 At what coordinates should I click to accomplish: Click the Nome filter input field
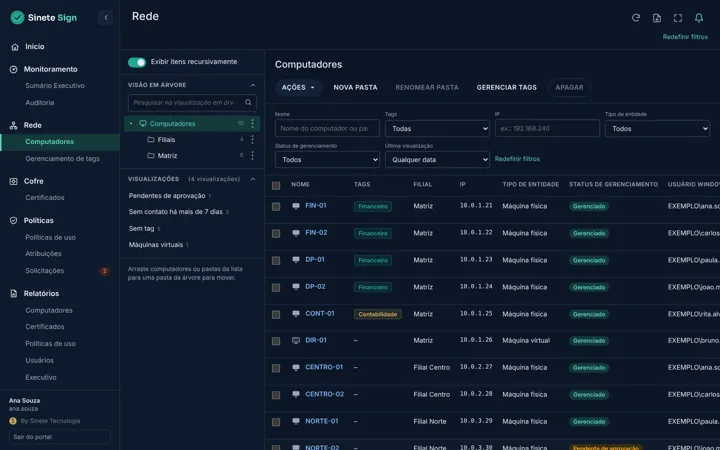tap(327, 129)
